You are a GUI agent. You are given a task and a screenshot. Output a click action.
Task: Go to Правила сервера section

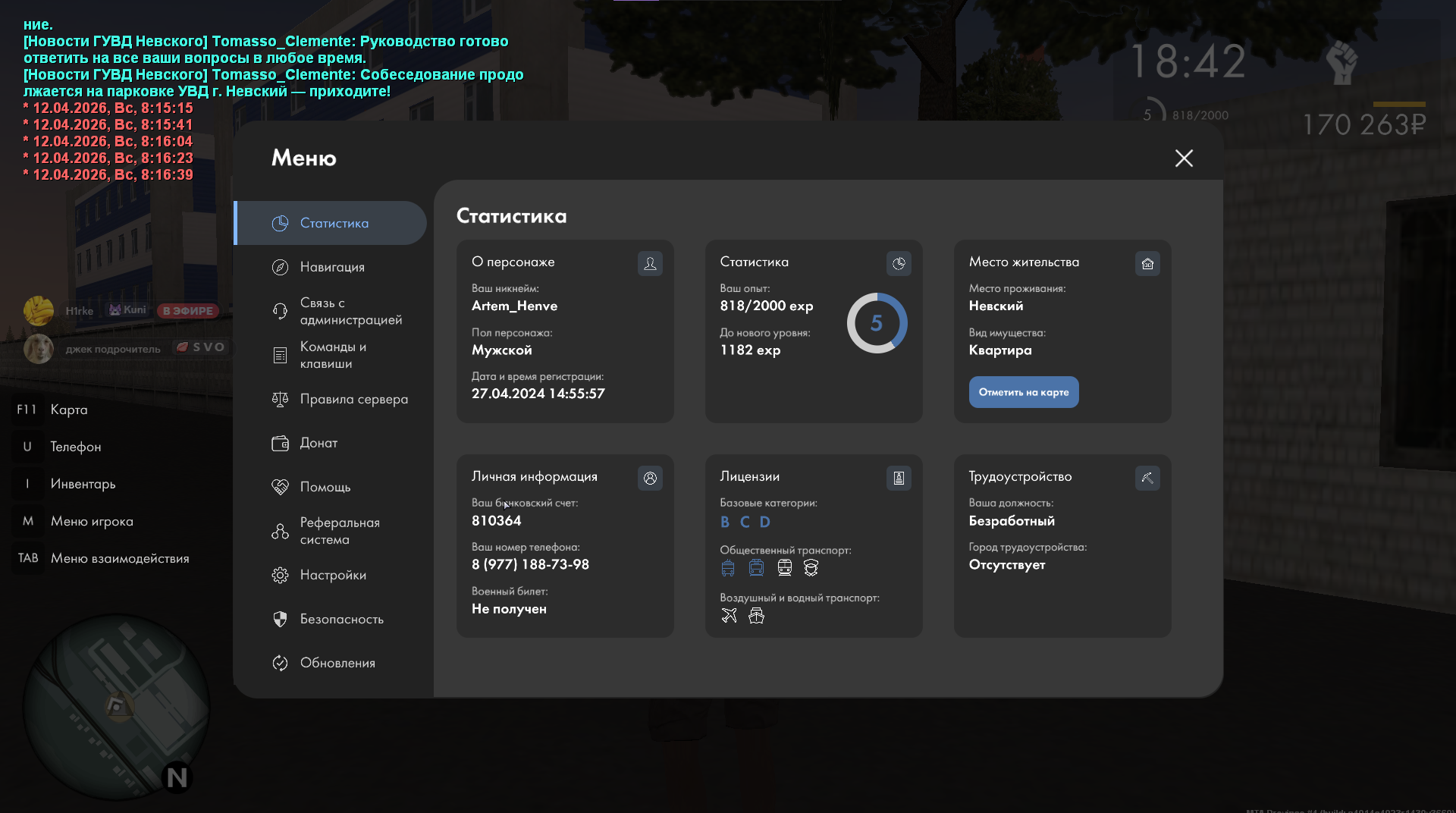(x=353, y=399)
